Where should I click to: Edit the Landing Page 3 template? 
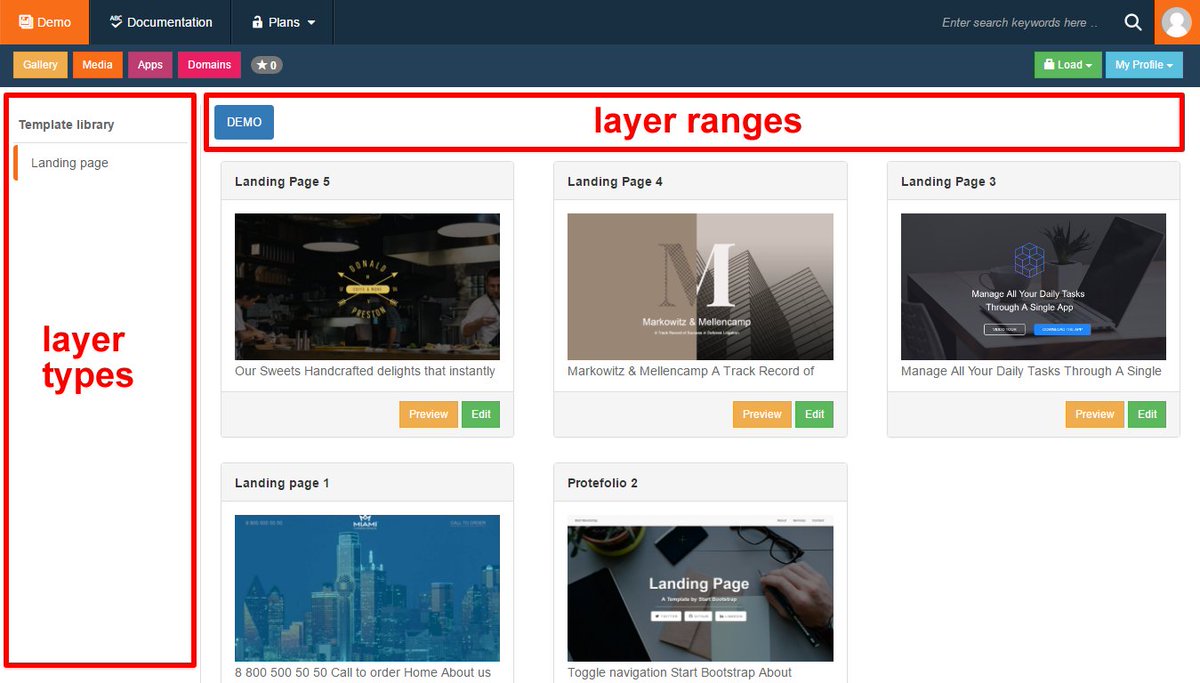[x=1147, y=414]
